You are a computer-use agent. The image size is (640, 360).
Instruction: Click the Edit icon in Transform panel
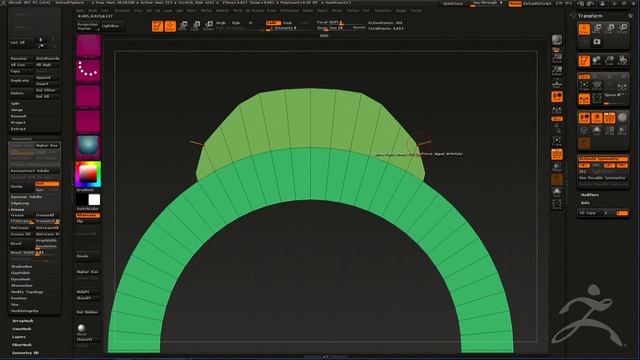click(584, 61)
